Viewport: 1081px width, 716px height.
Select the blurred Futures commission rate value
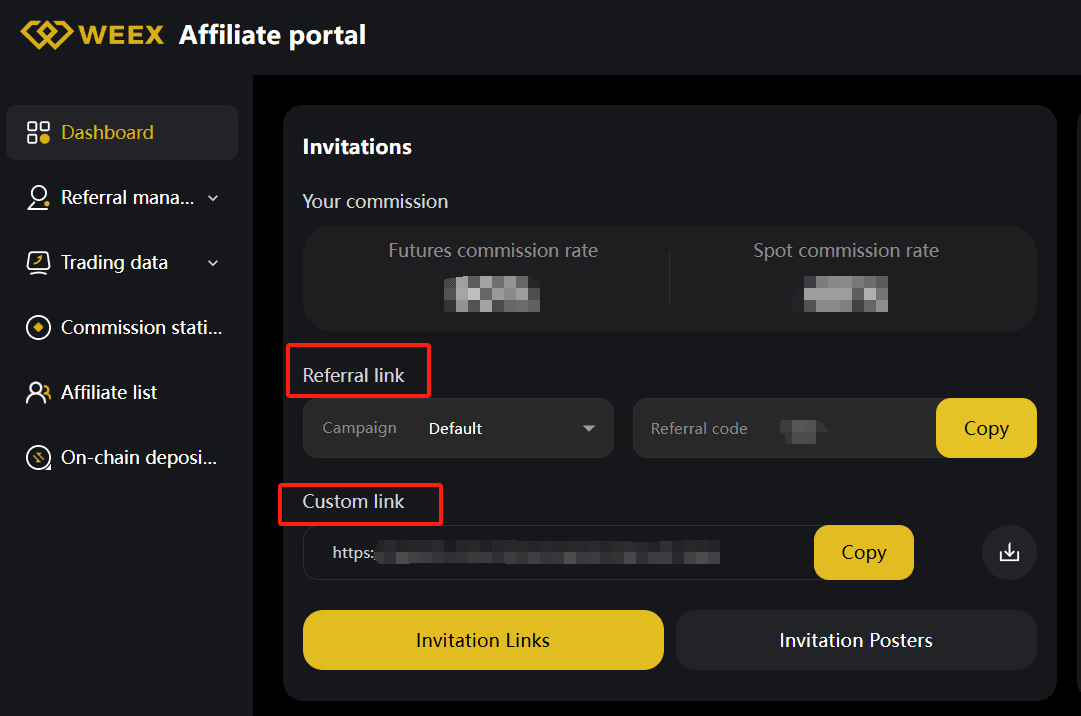(492, 294)
